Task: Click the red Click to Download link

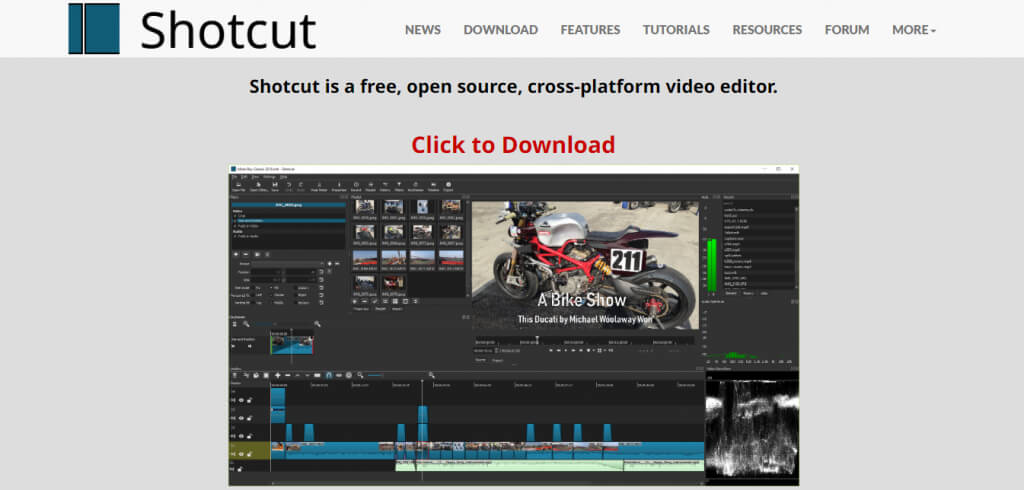Action: [513, 144]
